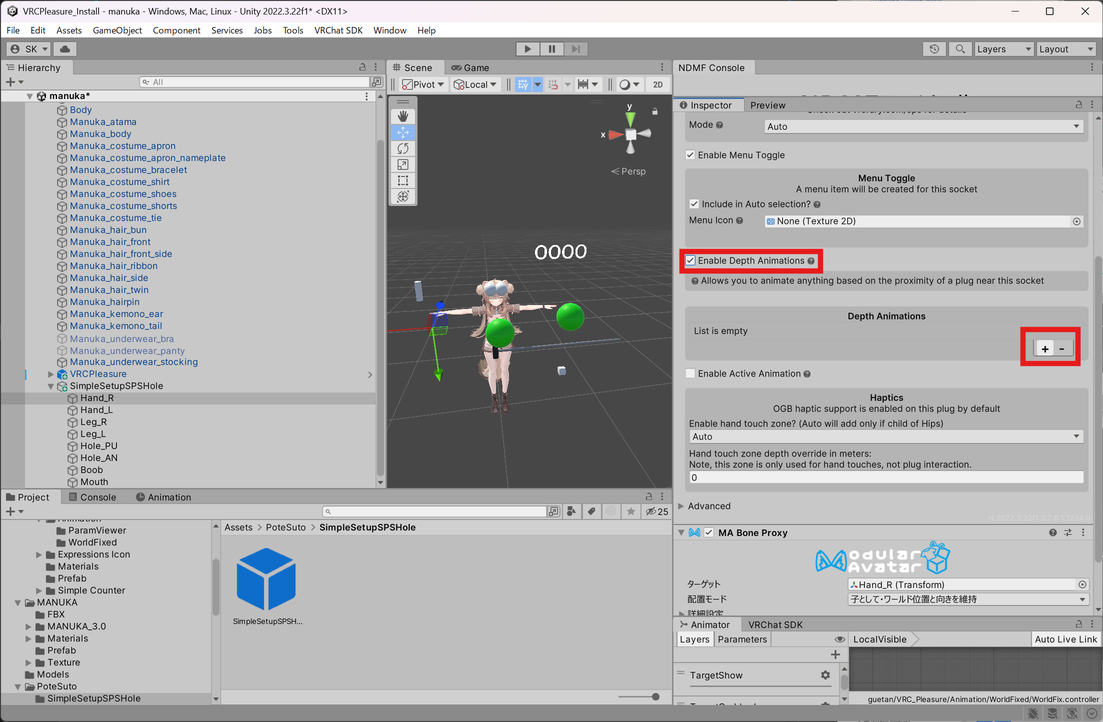Screen dimensions: 1103x722
Task: Toggle the eye icon in Animator panel
Action: point(839,639)
